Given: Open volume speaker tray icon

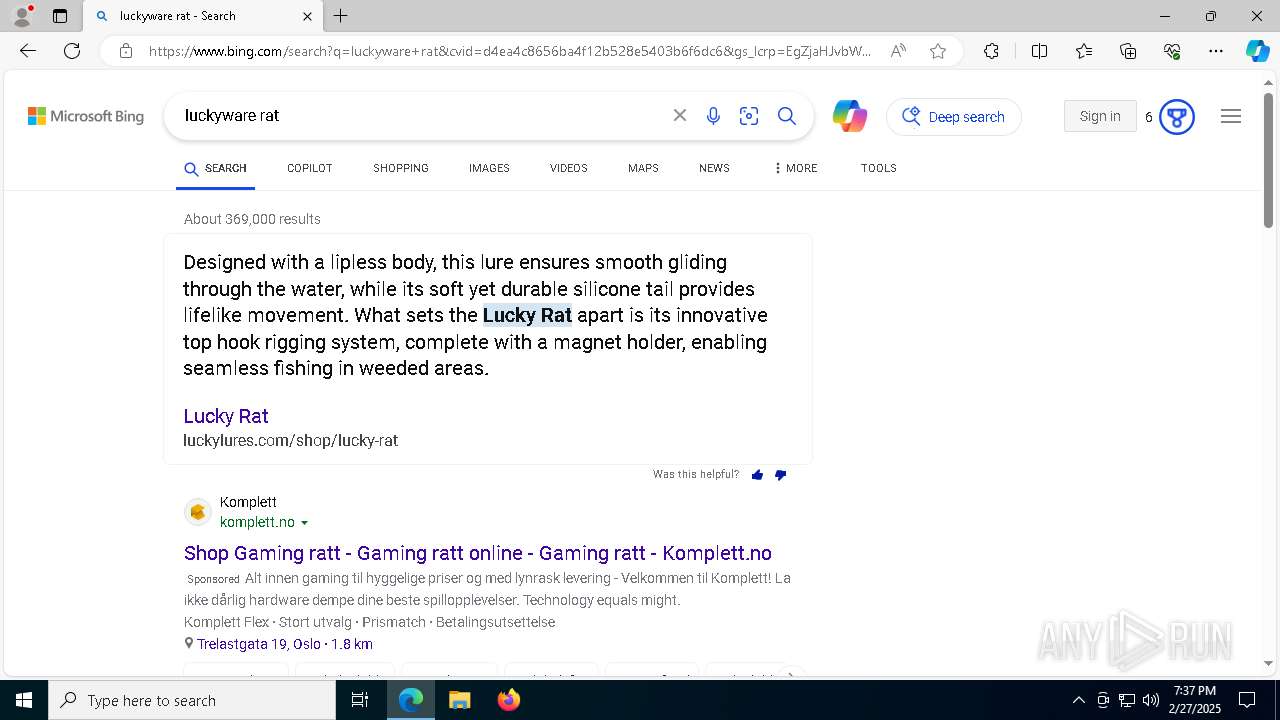Looking at the screenshot, I should coord(1151,700).
